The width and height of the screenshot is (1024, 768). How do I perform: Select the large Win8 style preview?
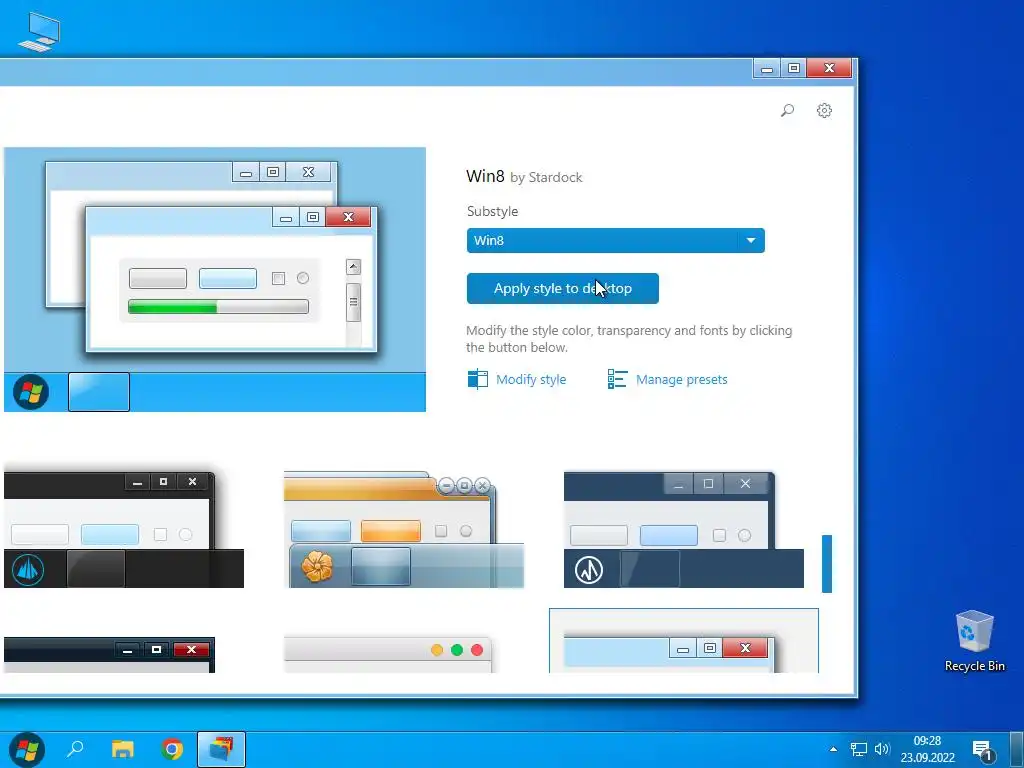[x=215, y=280]
